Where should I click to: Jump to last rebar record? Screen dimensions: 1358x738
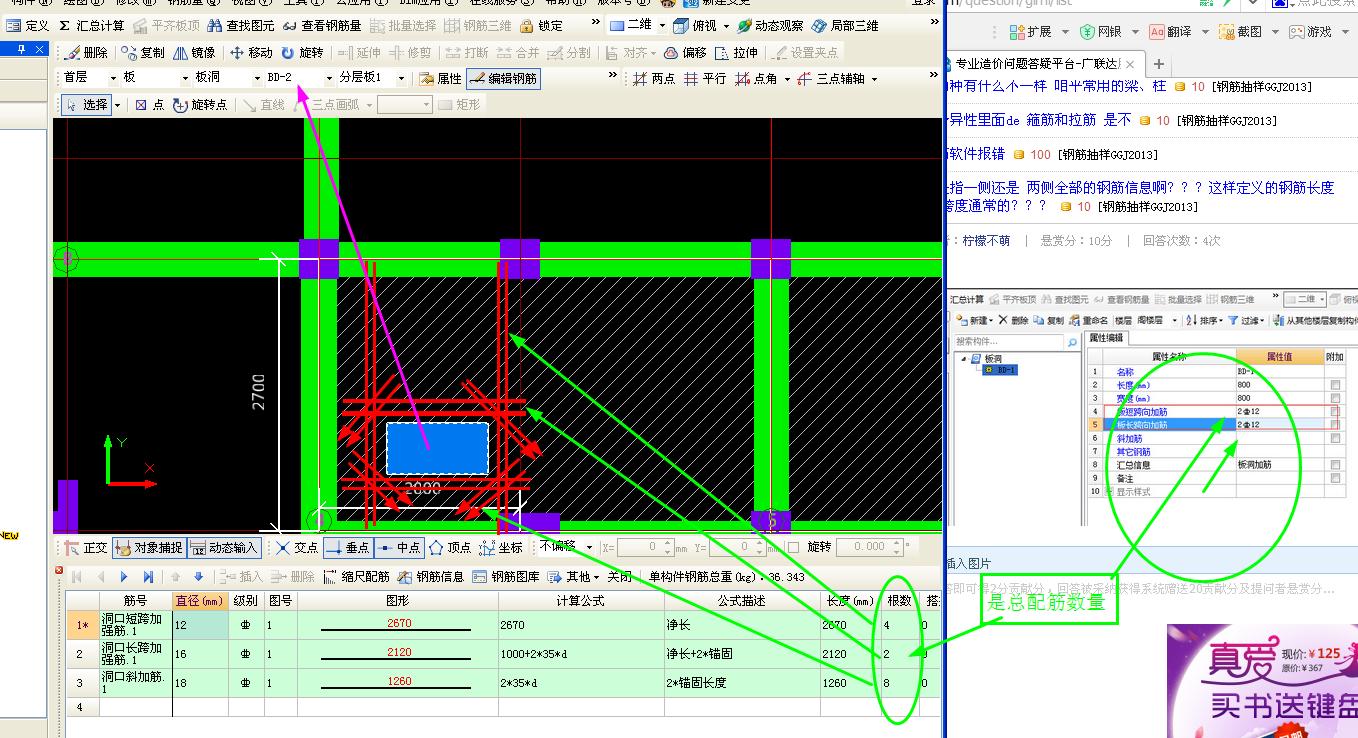point(148,576)
